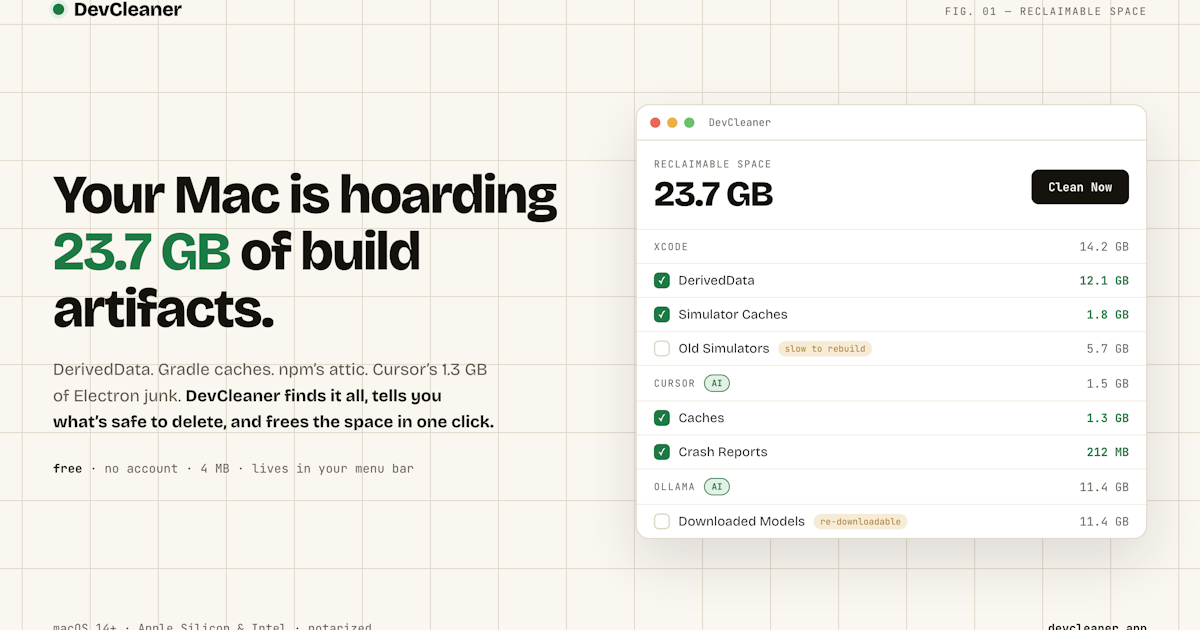Click 'FIG. 01 — RECLAIMABLE SPACE' caption
1200x630 pixels.
1046,12
